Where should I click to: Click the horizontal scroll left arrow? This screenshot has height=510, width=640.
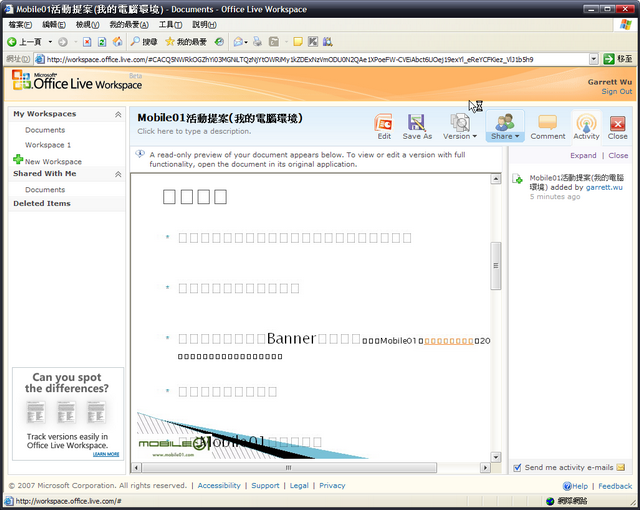click(136, 468)
